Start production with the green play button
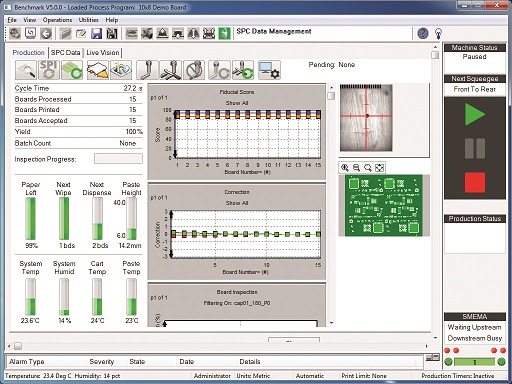Viewport: 512px width, 384px height. 475,114
